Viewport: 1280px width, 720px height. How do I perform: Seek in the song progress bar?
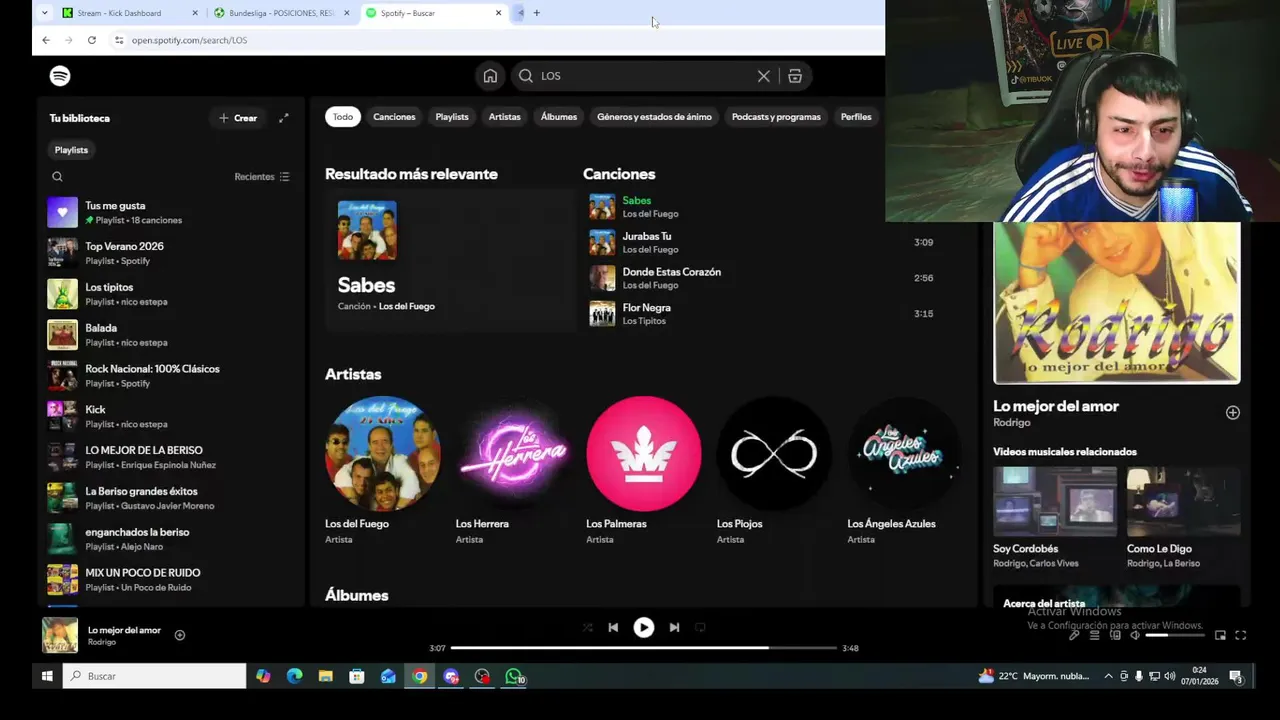(643, 648)
